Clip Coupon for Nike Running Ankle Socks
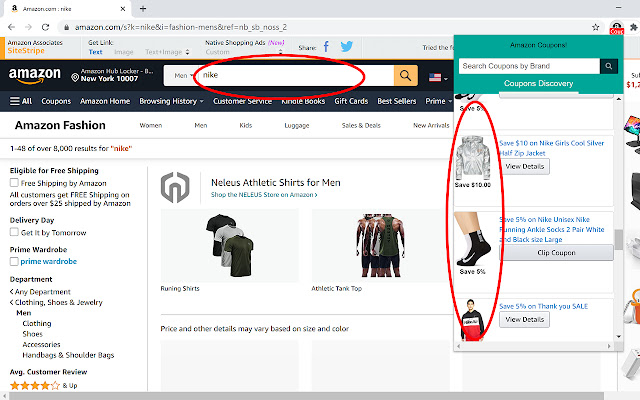Image resolution: width=640 pixels, height=400 pixels. coord(556,253)
